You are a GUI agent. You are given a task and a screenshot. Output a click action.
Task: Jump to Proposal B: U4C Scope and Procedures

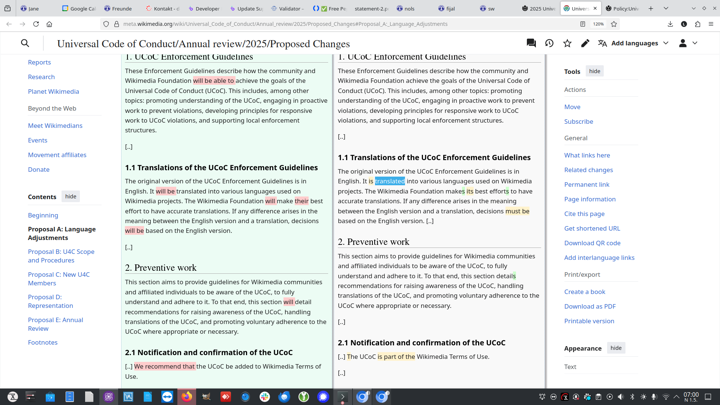61,256
